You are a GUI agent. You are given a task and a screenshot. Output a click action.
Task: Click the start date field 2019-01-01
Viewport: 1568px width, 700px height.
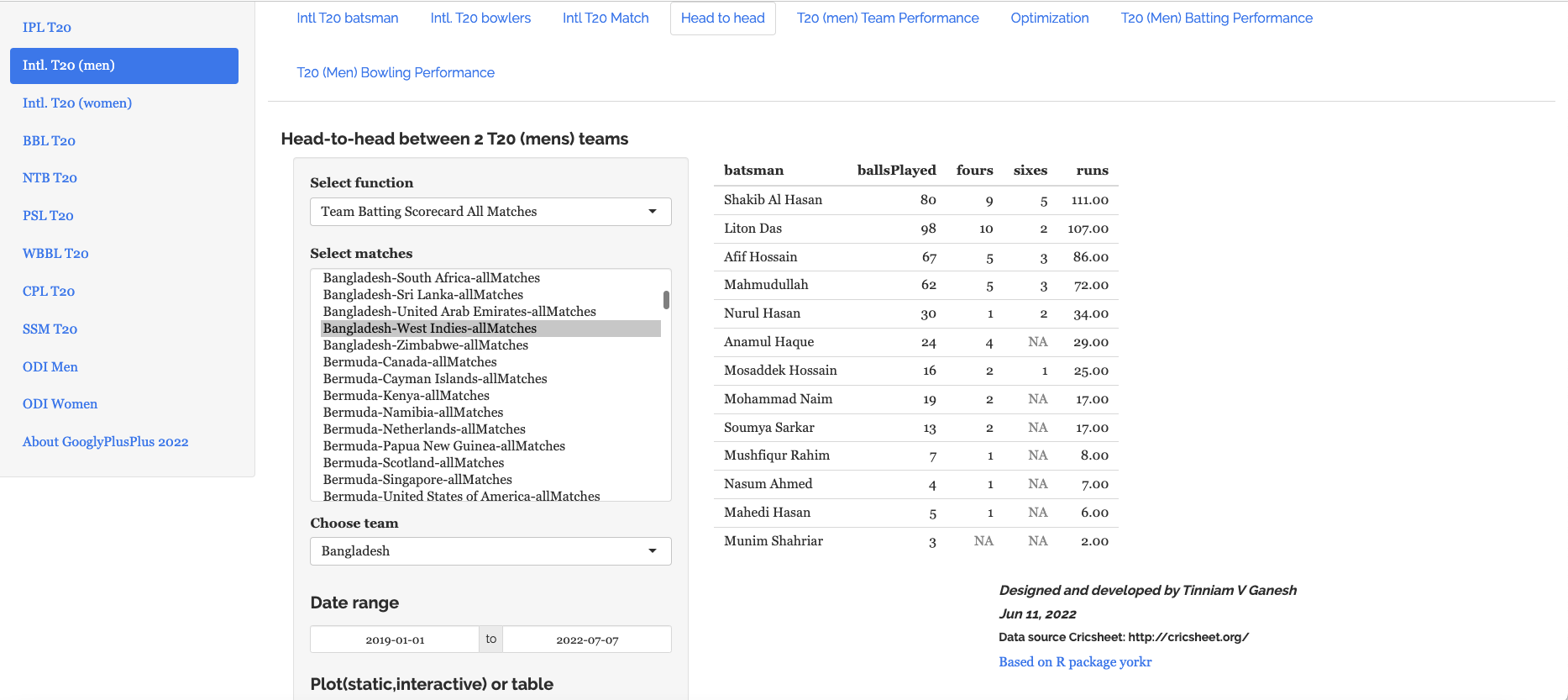(395, 639)
